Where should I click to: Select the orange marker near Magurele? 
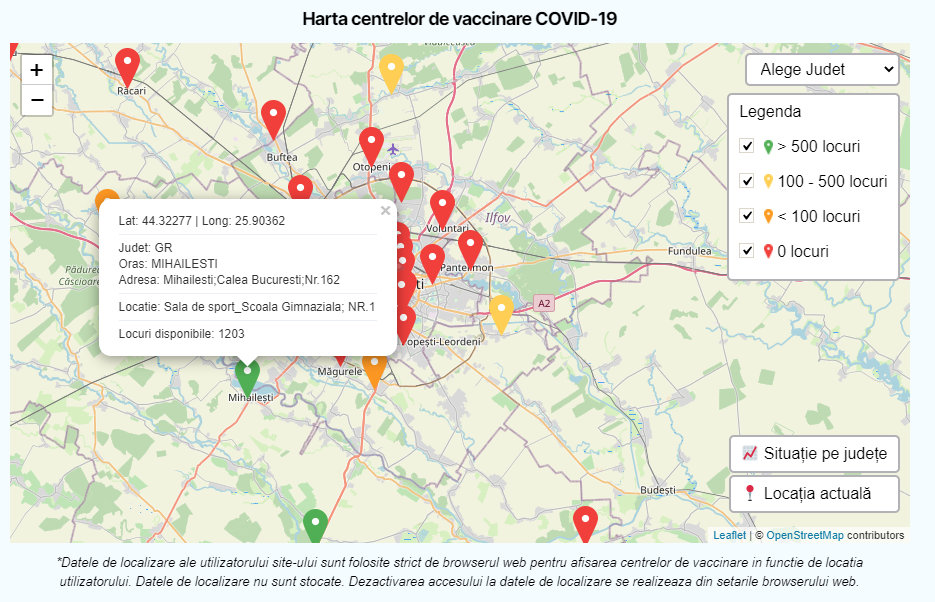pyautogui.click(x=375, y=371)
